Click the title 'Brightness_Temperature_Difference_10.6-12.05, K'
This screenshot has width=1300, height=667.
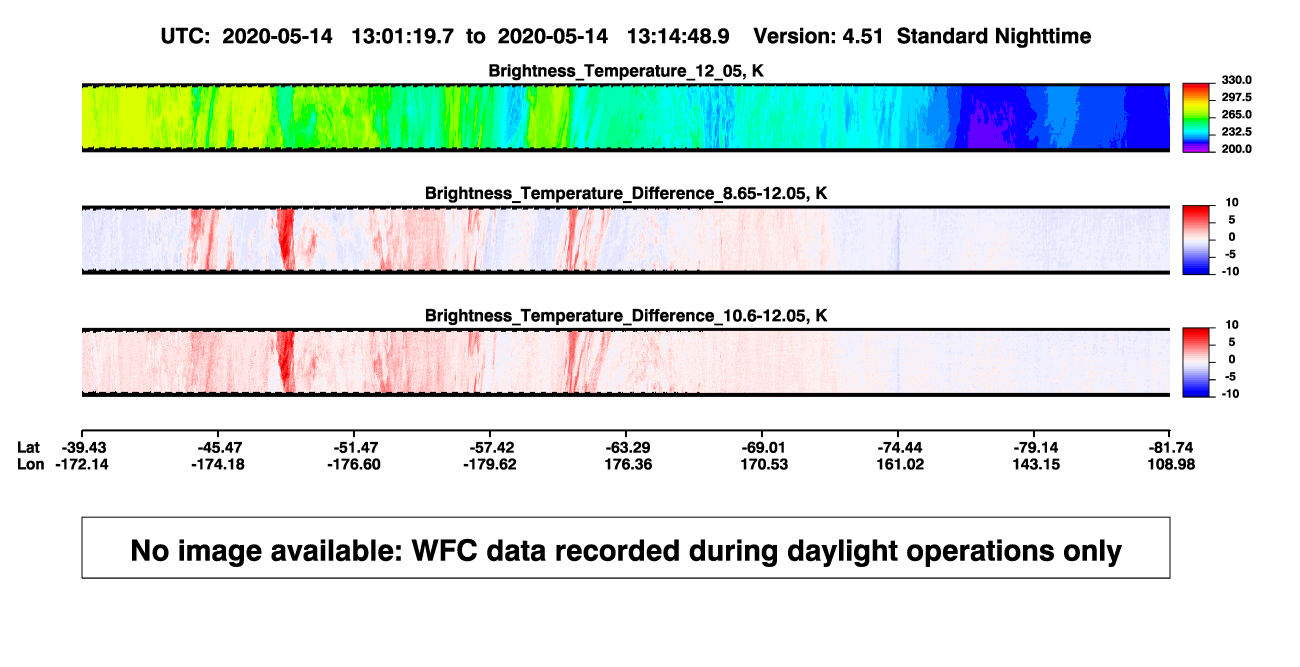coord(625,316)
